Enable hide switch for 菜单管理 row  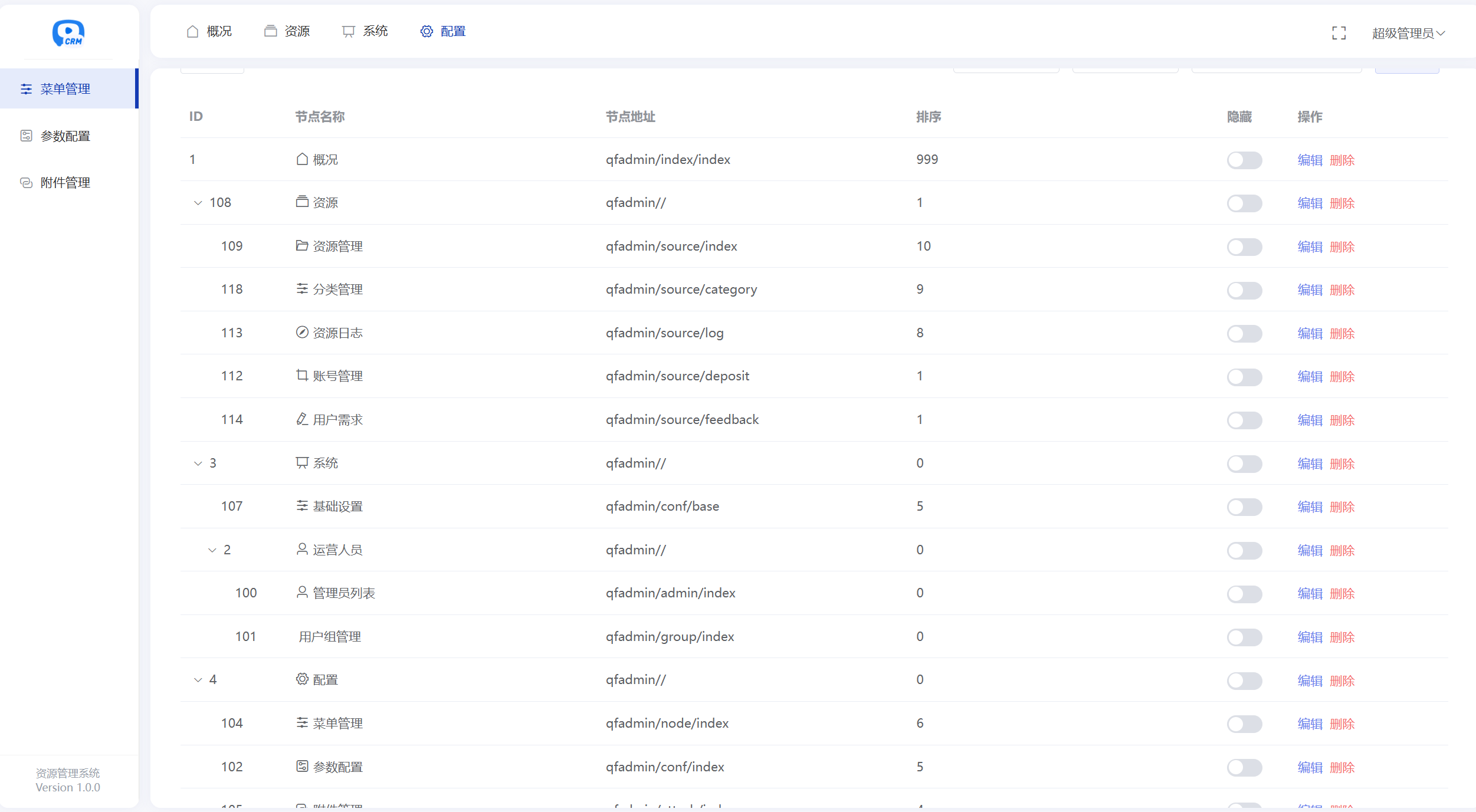1244,724
